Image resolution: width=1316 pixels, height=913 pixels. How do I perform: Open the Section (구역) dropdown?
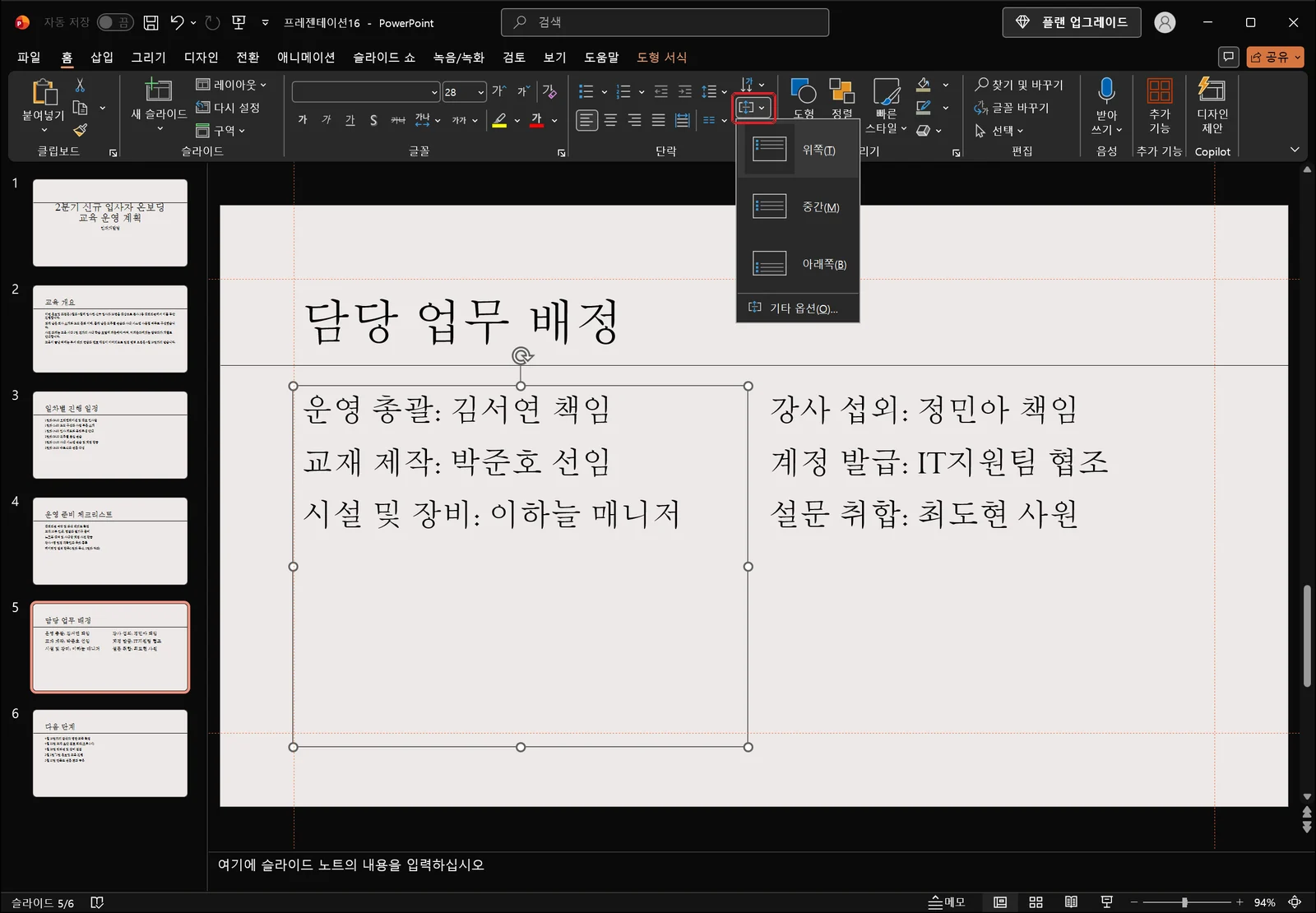pyautogui.click(x=220, y=130)
